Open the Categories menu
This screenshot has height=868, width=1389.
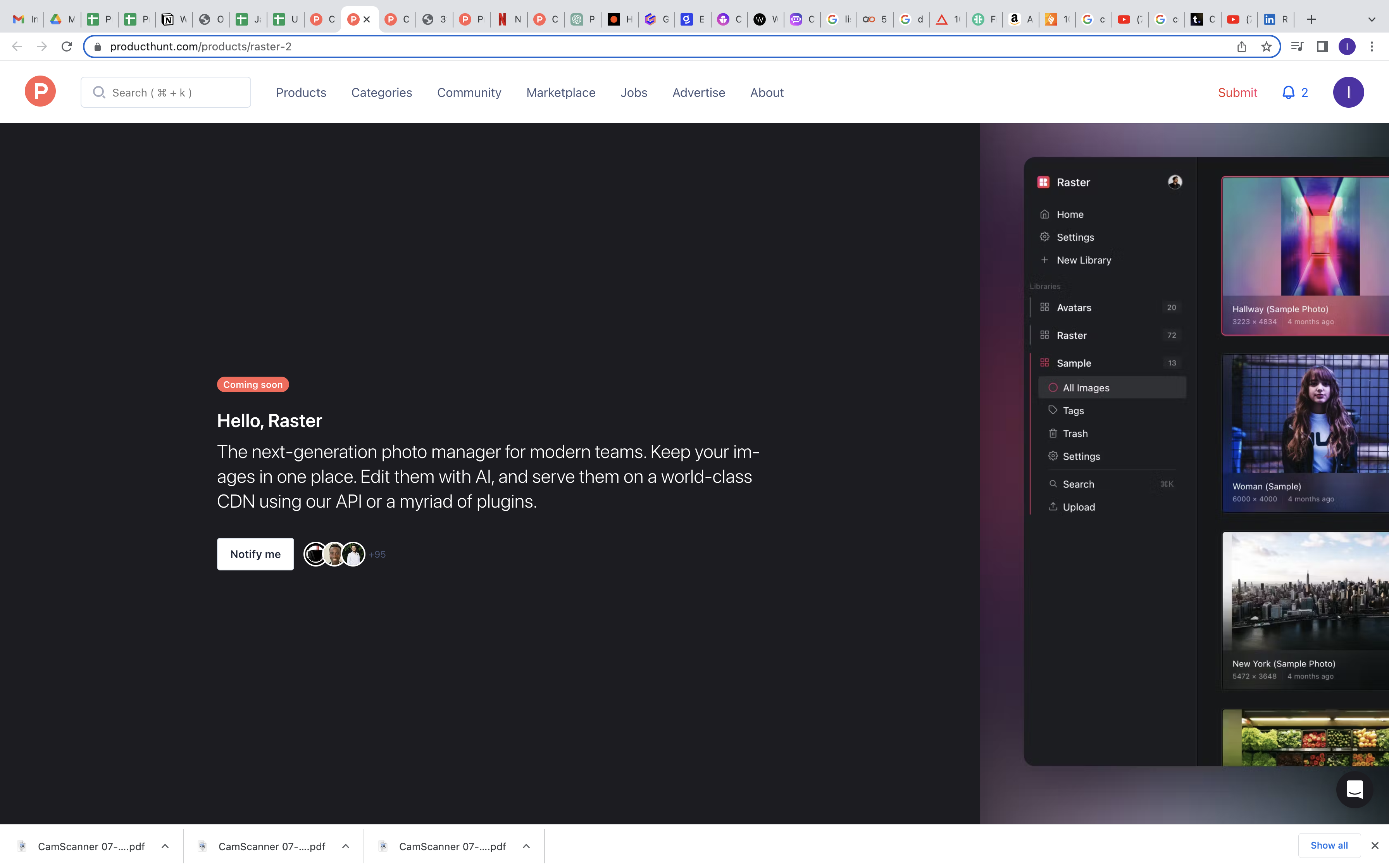pos(382,93)
